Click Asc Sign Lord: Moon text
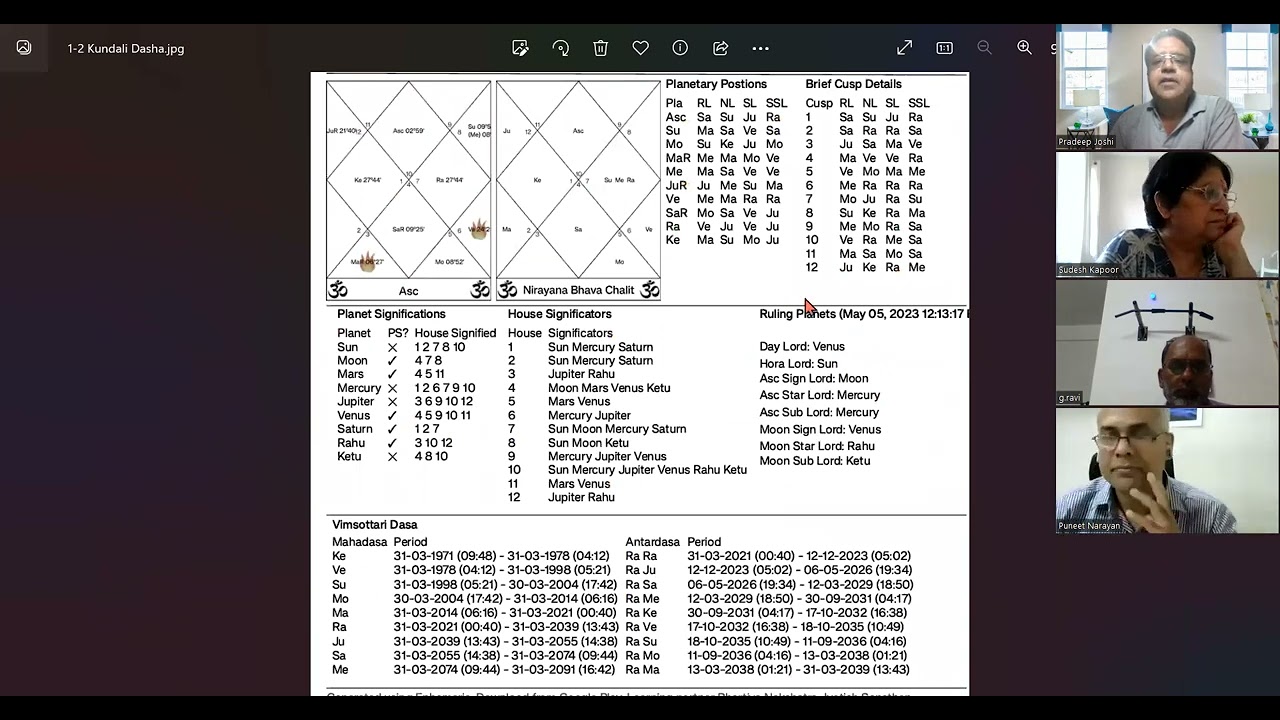1280x720 pixels. (x=814, y=379)
